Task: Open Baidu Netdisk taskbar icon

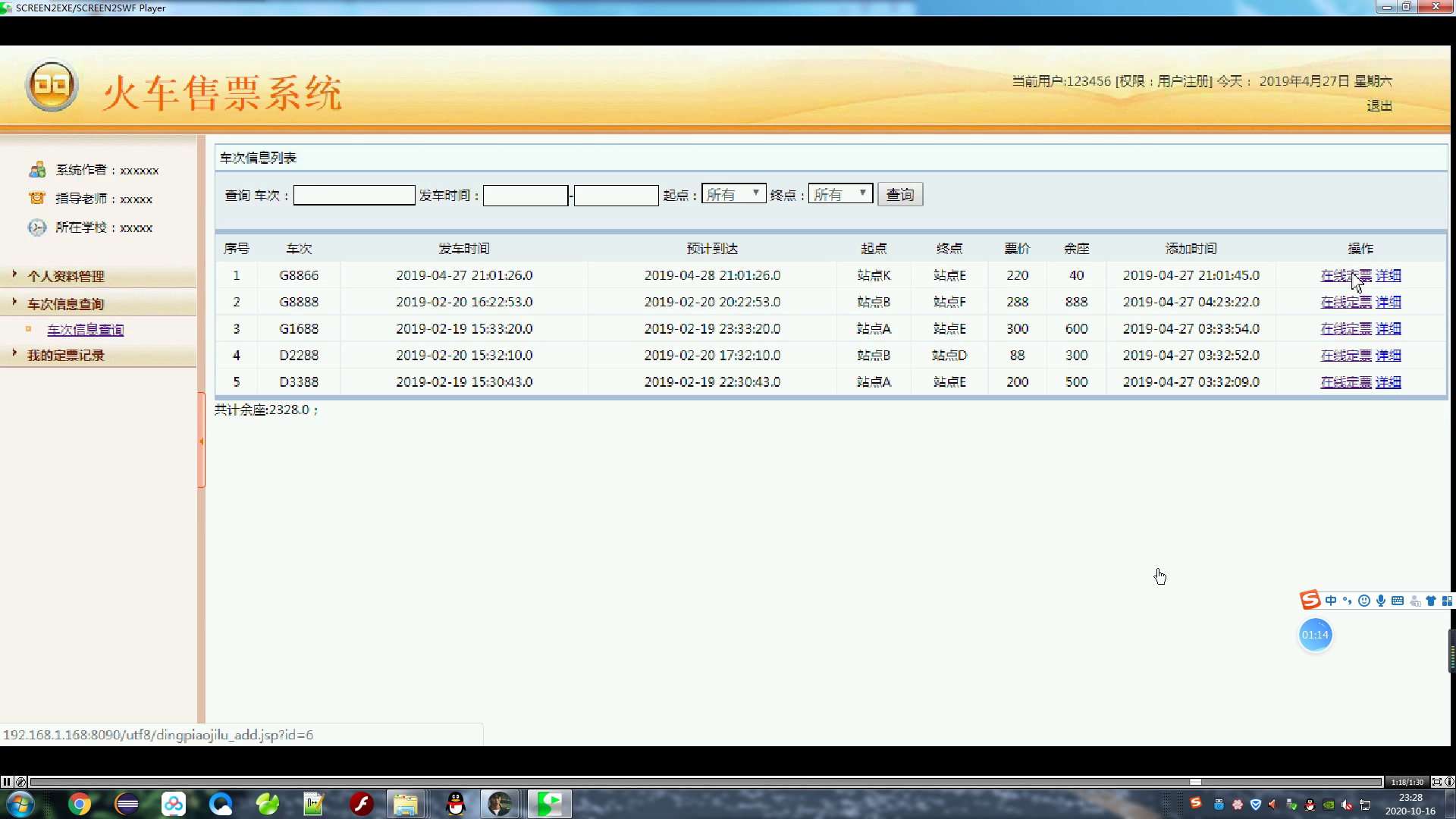Action: pyautogui.click(x=174, y=804)
